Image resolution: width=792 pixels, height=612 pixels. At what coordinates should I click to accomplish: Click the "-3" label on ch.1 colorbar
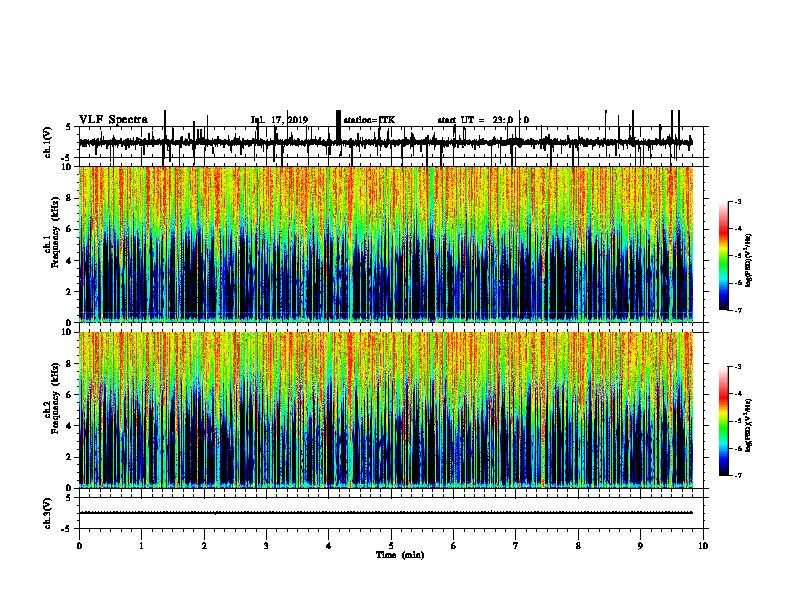click(737, 201)
